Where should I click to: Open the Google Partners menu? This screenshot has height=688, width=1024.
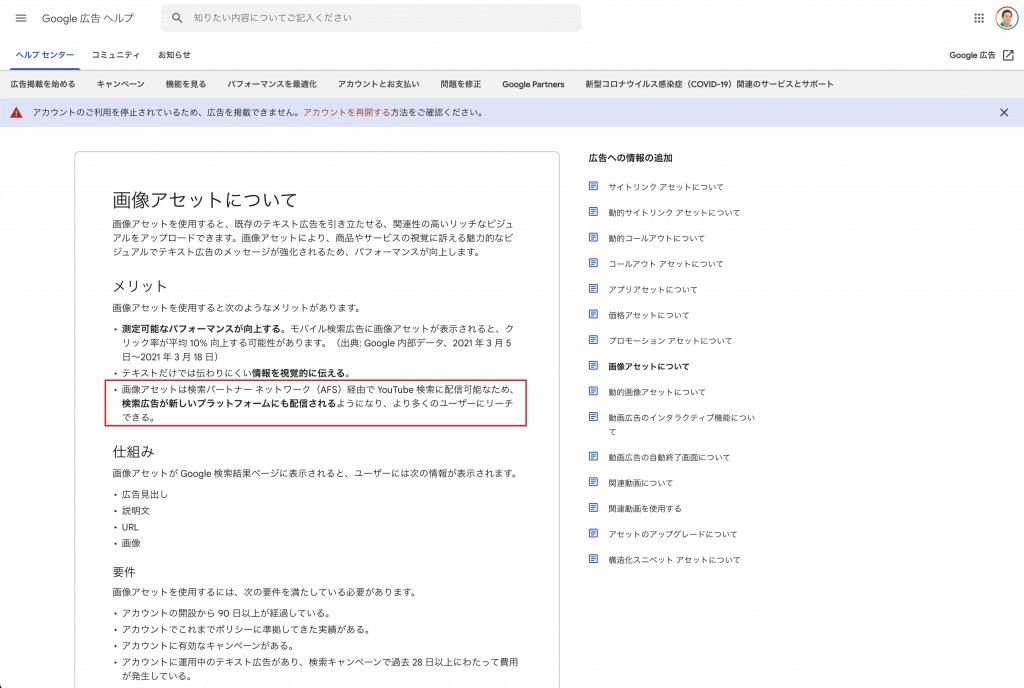tap(534, 84)
